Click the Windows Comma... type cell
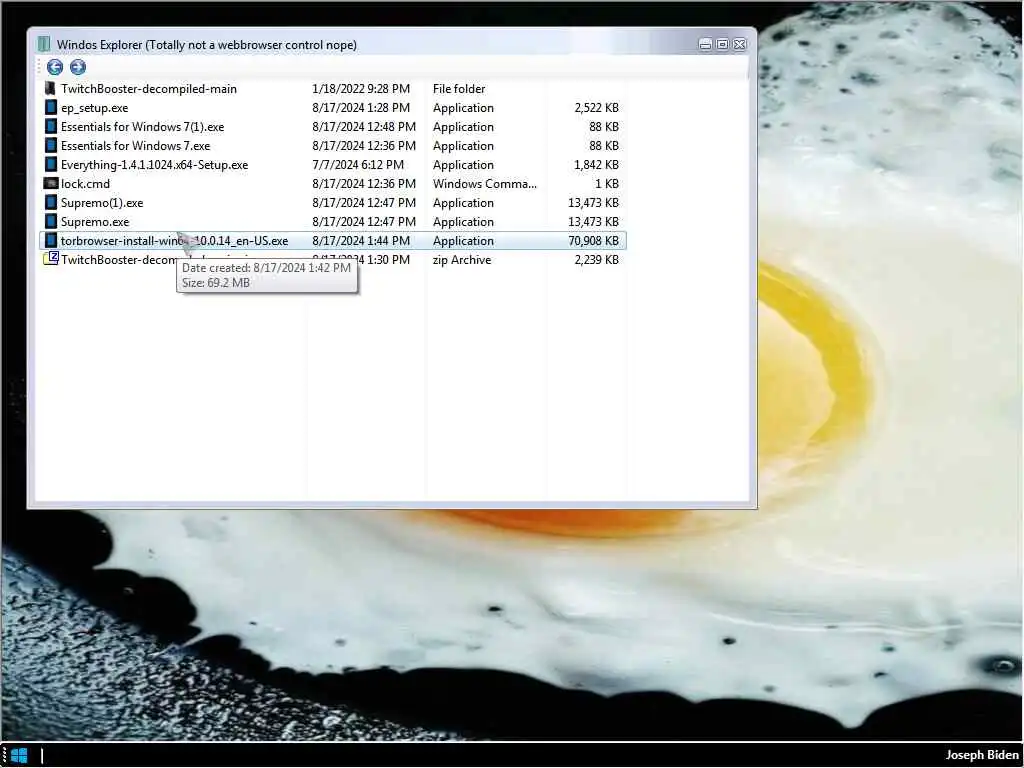1024x768 pixels. coord(485,184)
